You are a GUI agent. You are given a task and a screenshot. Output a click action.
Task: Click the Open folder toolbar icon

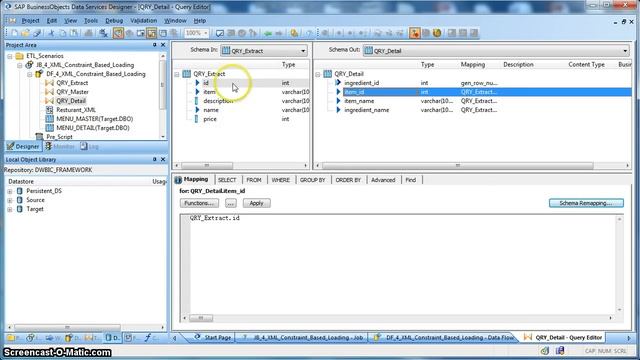25,33
